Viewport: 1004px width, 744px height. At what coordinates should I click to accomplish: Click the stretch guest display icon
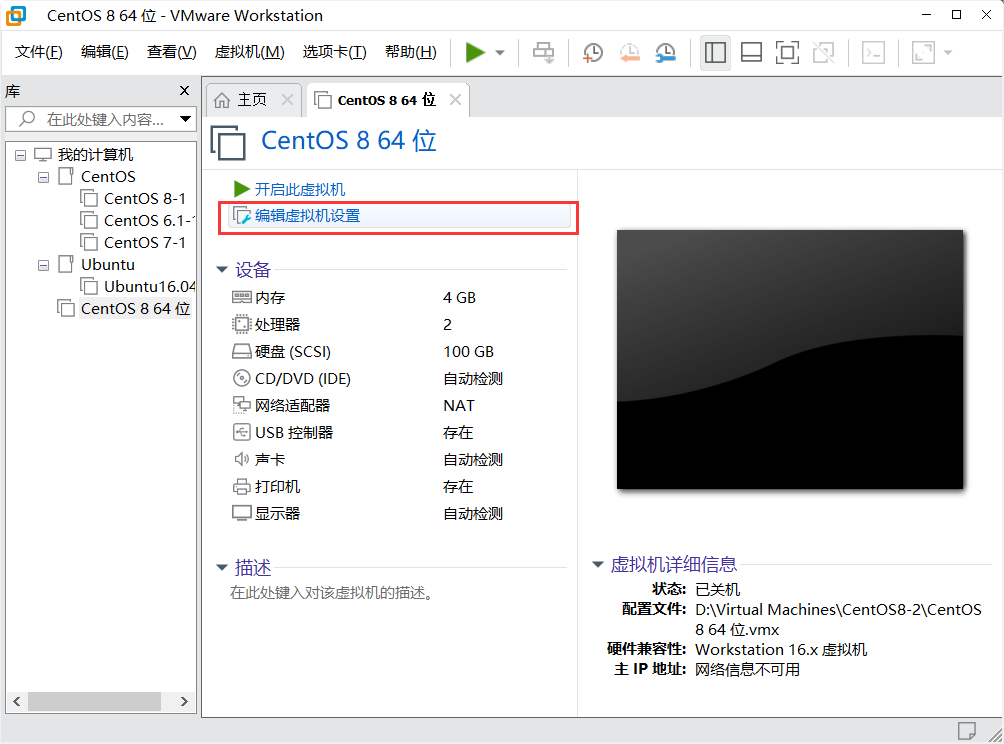(923, 53)
